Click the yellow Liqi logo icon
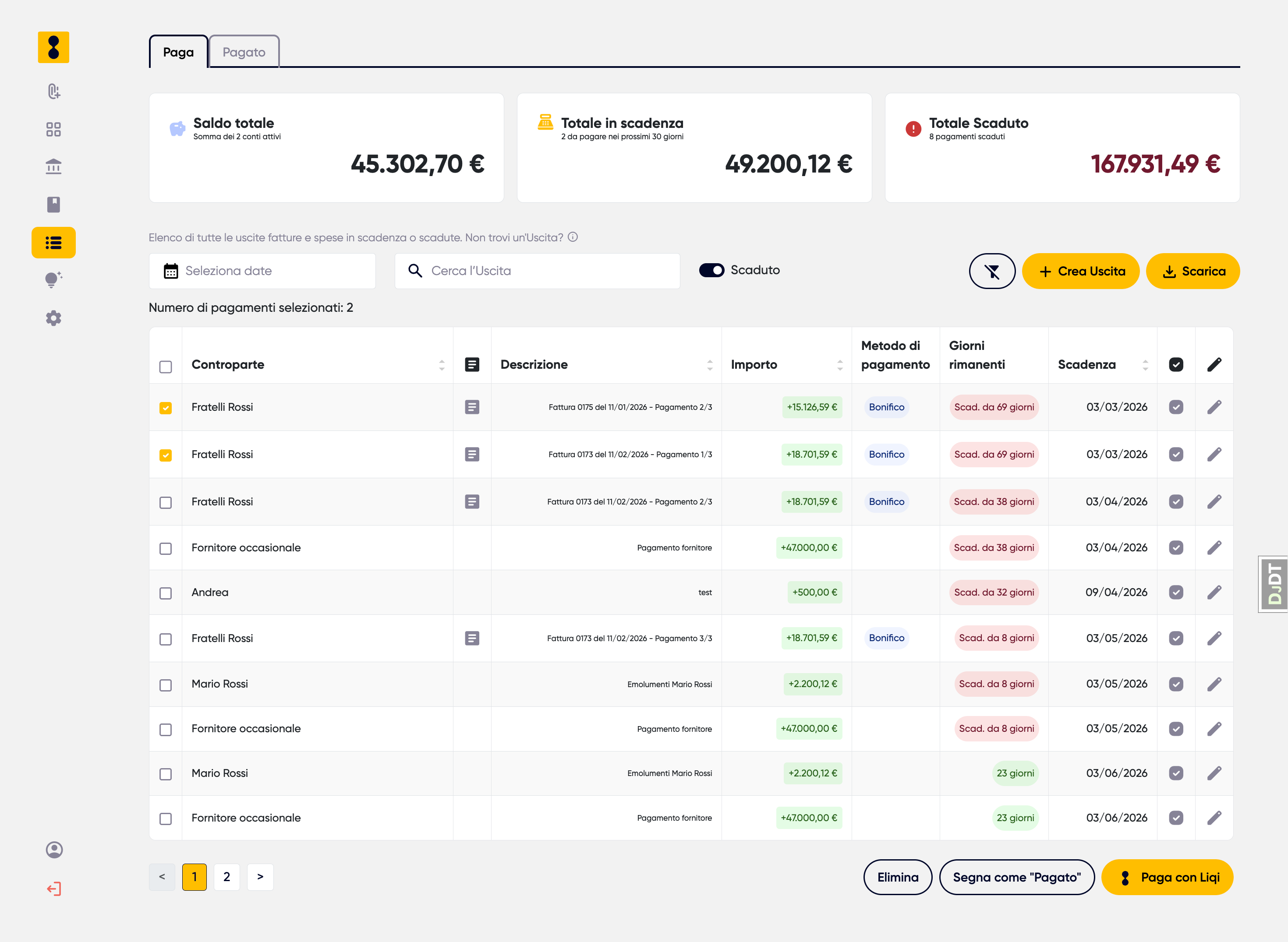 pyautogui.click(x=53, y=47)
